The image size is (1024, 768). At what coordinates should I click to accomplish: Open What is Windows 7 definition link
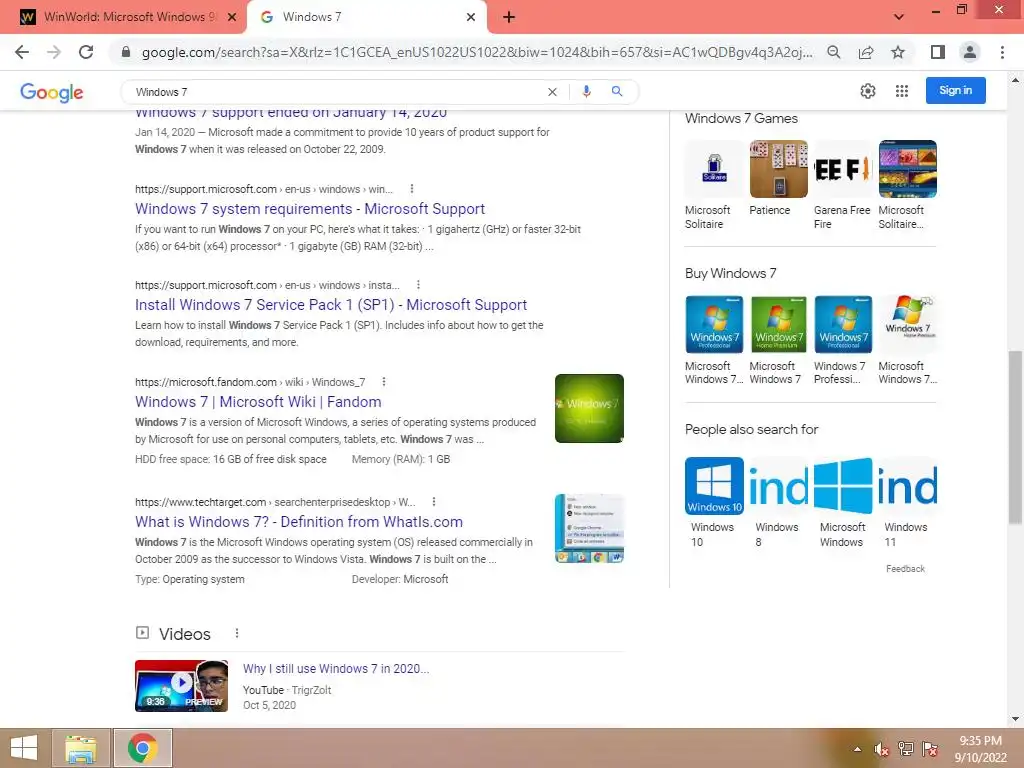coord(298,522)
